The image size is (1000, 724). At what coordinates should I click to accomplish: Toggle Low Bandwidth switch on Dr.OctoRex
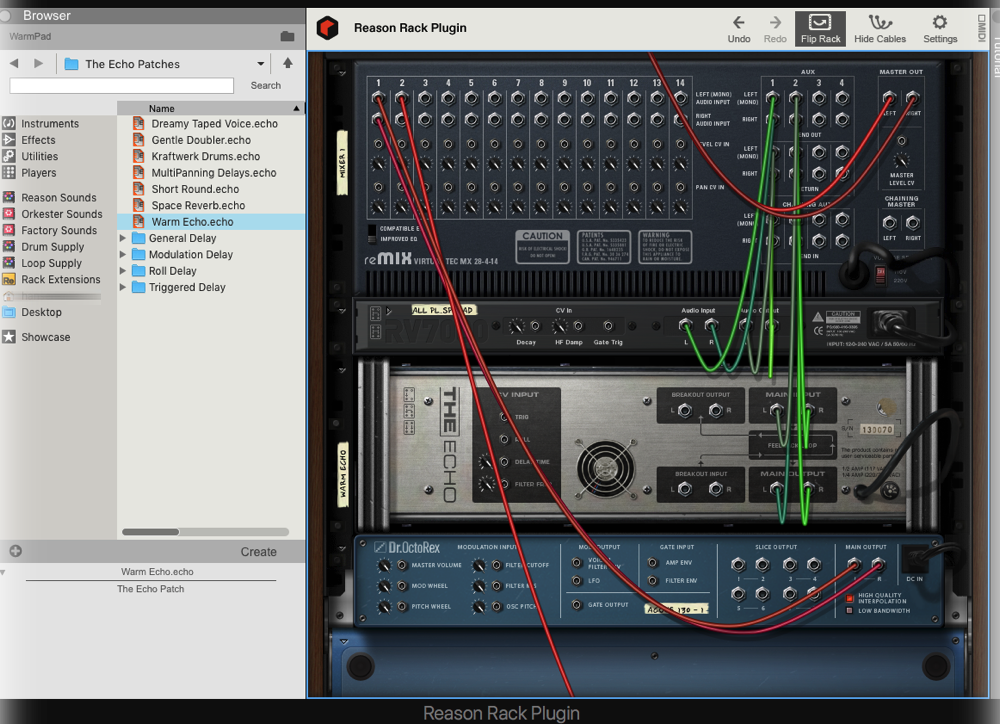[851, 610]
